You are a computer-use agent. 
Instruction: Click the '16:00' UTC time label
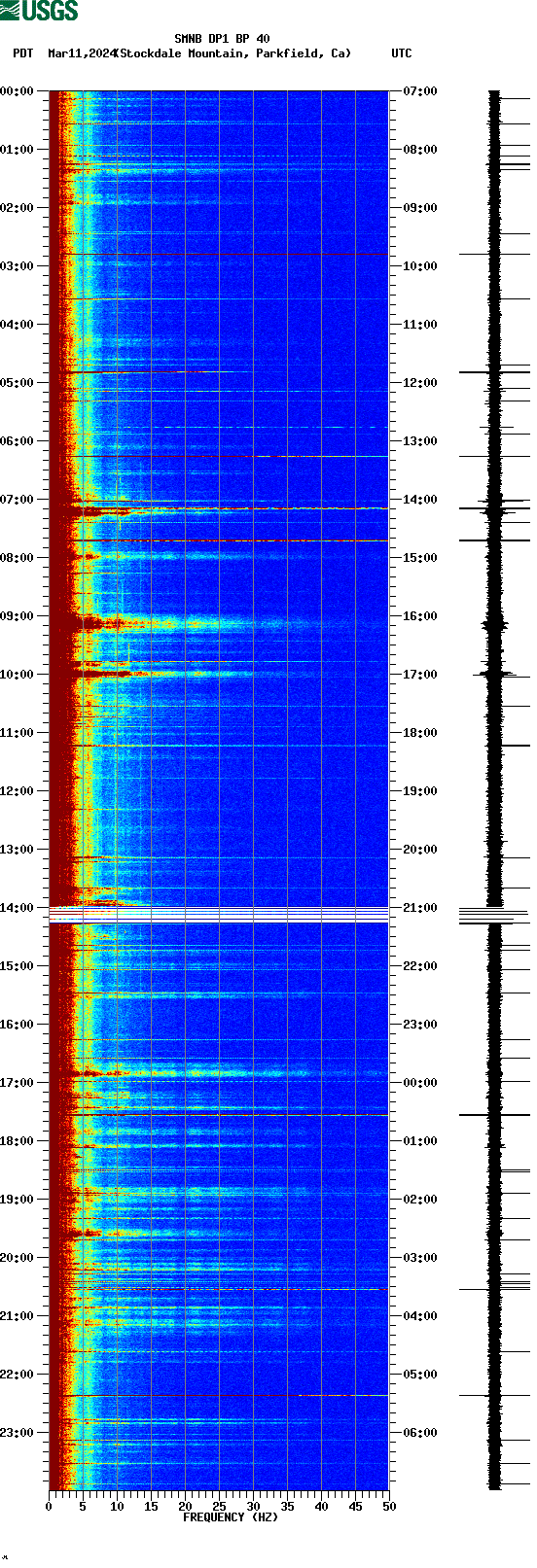(420, 616)
